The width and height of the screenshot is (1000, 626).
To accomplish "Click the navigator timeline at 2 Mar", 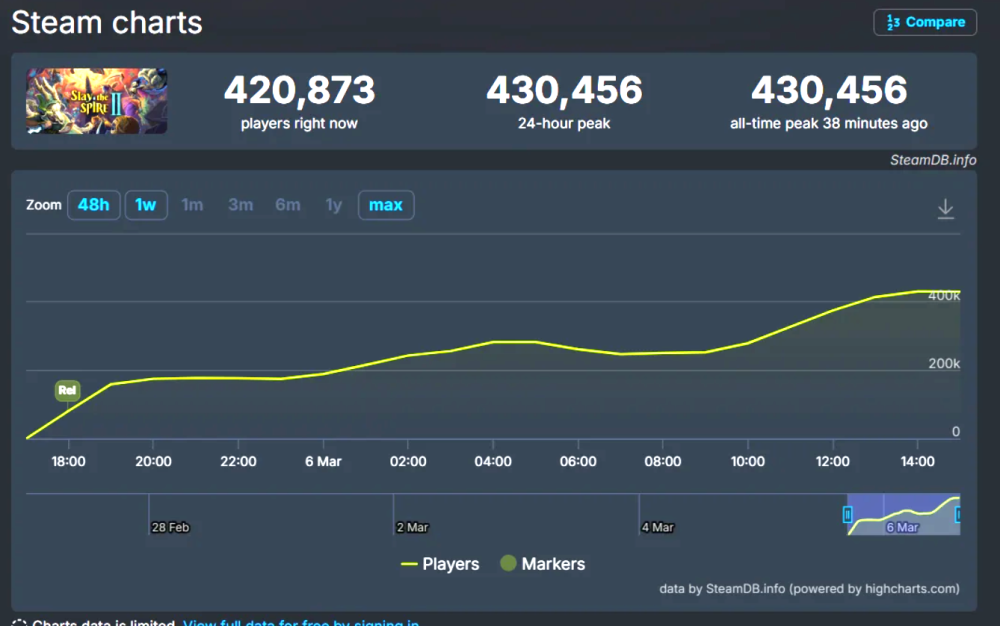I will pyautogui.click(x=411, y=527).
